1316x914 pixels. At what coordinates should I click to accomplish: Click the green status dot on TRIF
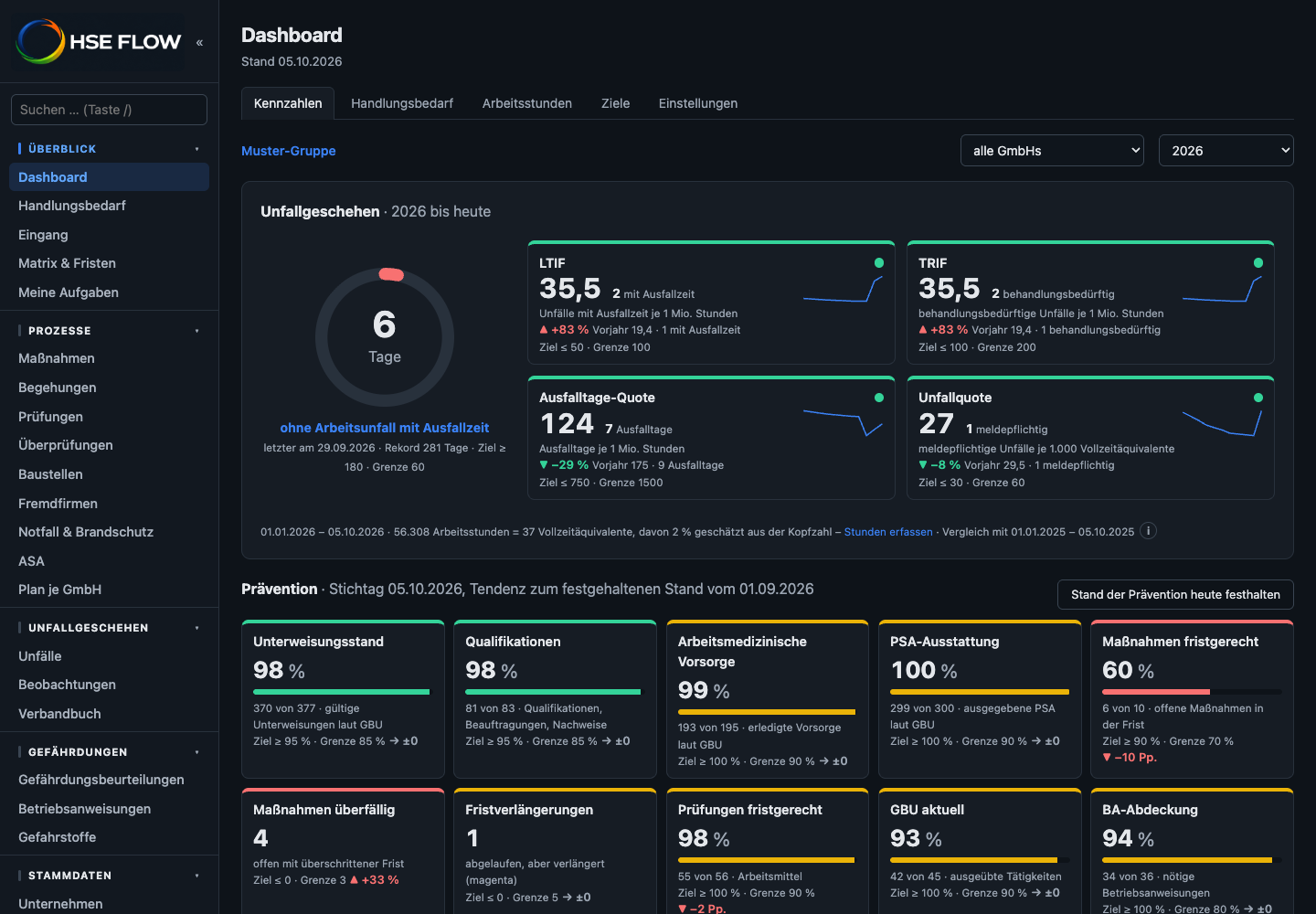pyautogui.click(x=1258, y=263)
